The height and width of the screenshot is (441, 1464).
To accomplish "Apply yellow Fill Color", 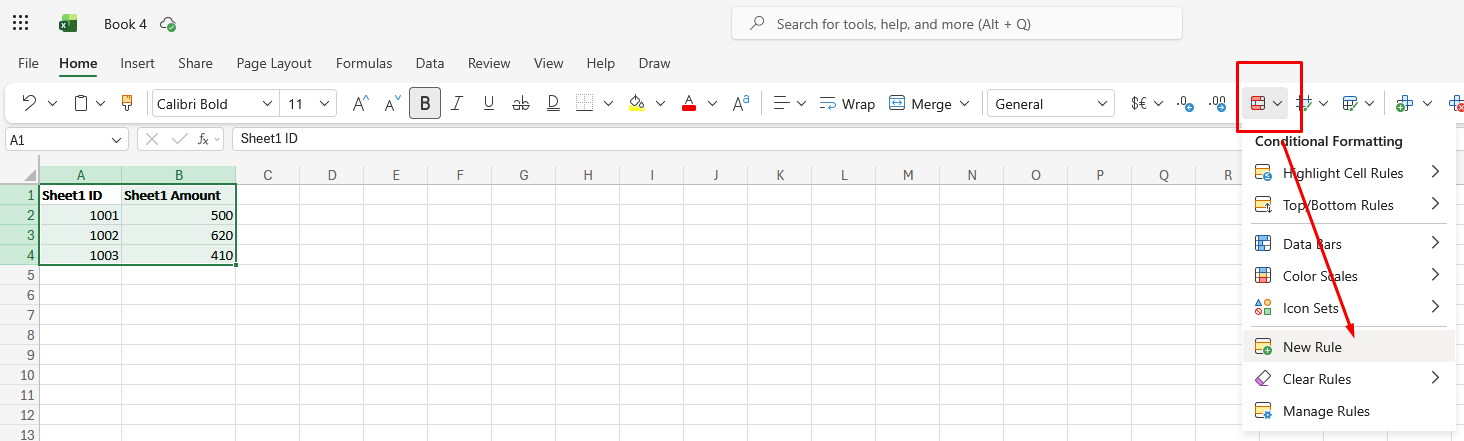I will [x=637, y=103].
